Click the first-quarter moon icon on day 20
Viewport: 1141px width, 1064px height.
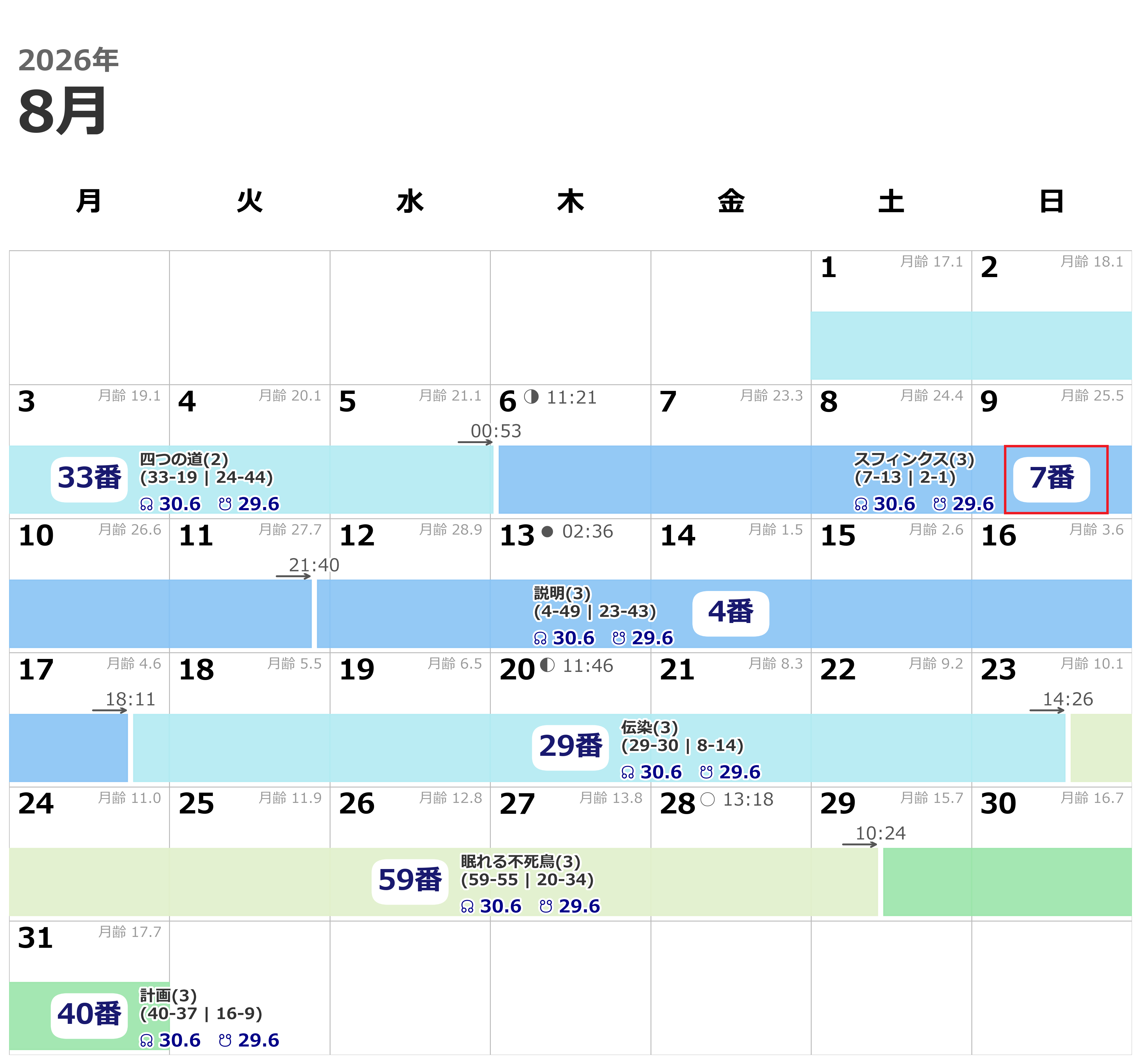[x=548, y=665]
